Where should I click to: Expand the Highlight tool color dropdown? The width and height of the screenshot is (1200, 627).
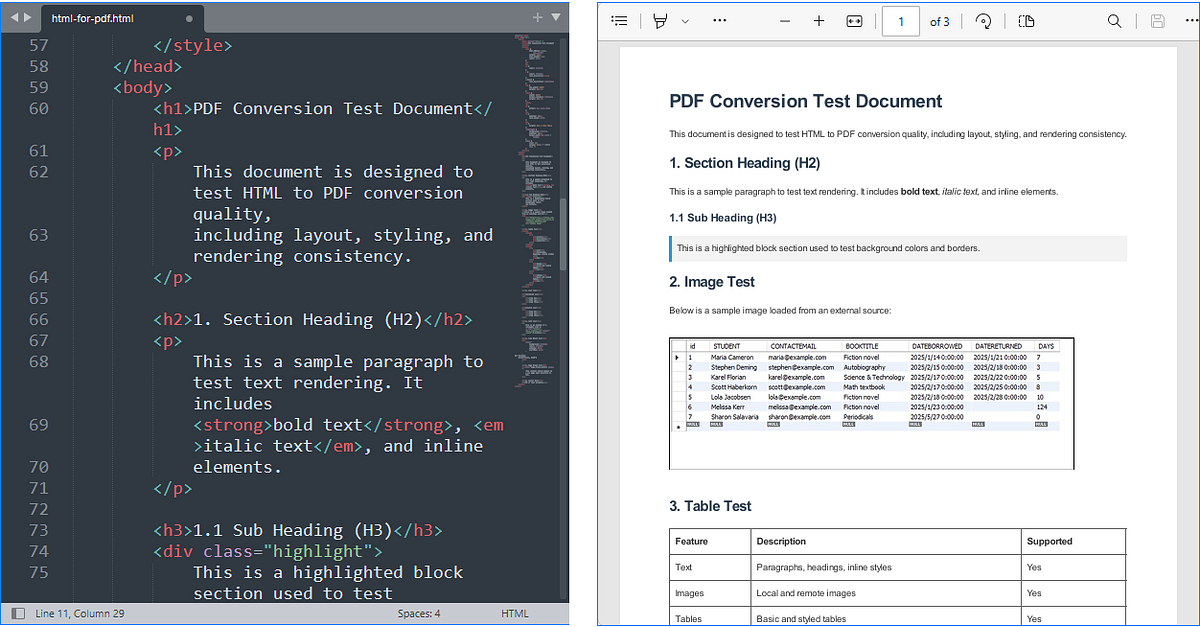click(685, 21)
